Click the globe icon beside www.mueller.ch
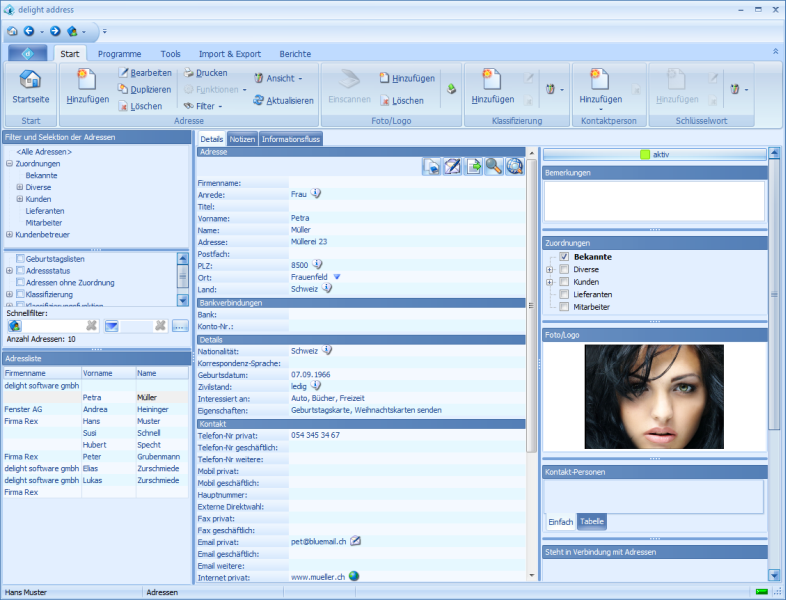This screenshot has width=786, height=600. 354,576
